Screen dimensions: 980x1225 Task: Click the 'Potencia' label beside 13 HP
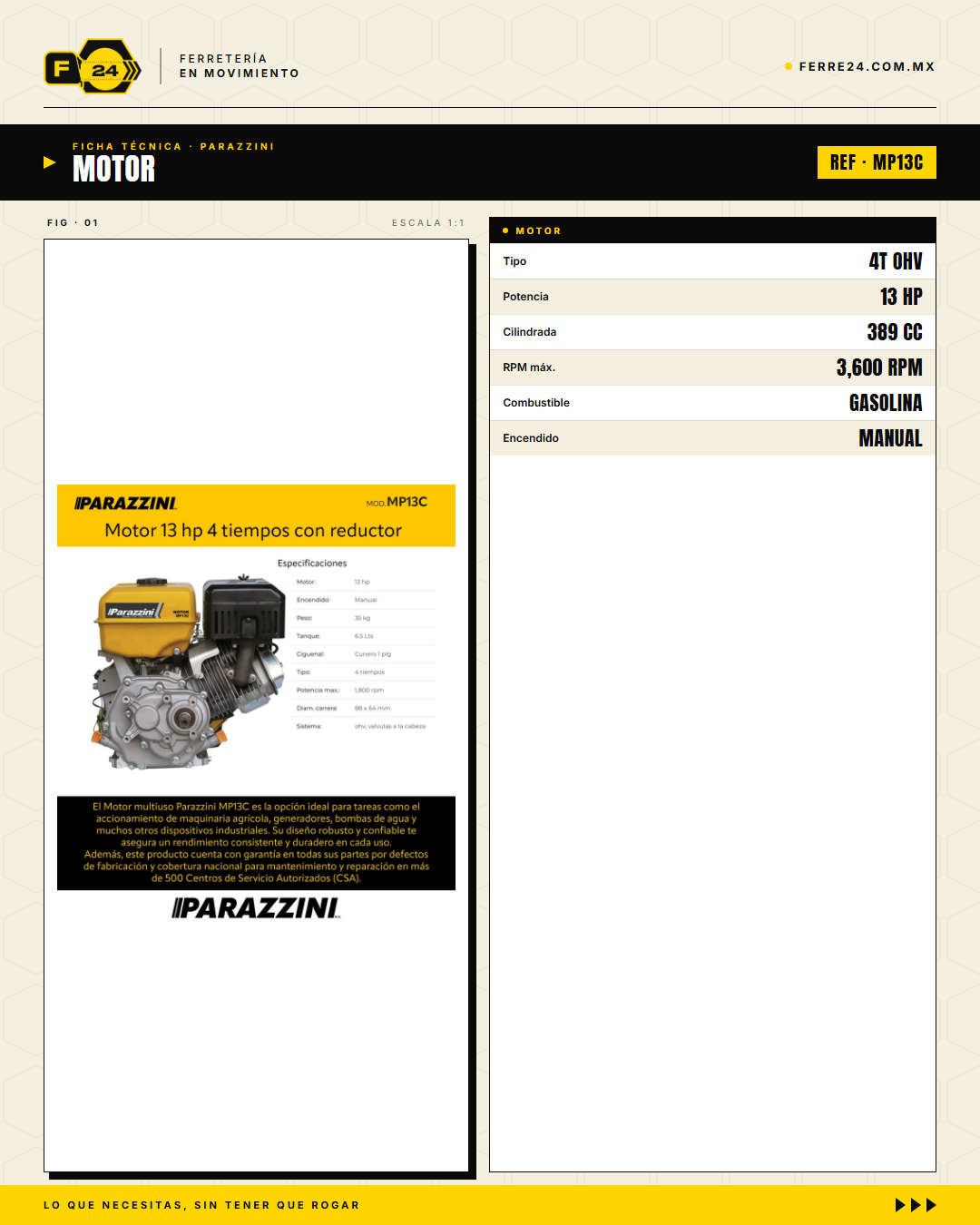click(525, 297)
